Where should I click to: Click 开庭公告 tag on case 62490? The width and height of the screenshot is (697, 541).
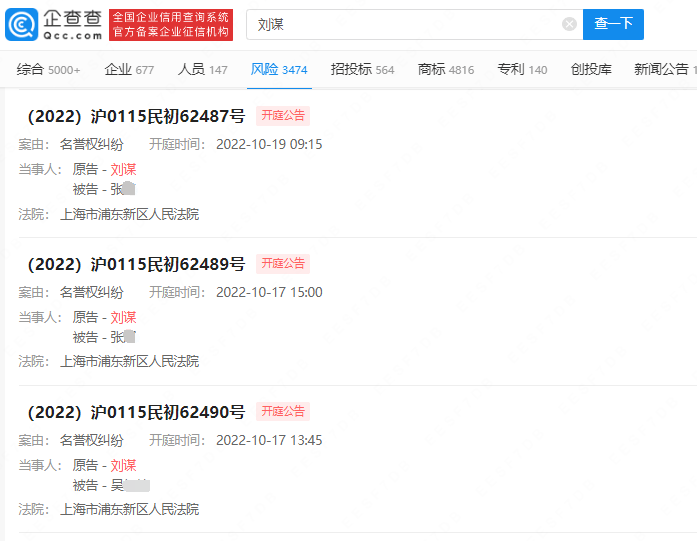(x=283, y=412)
